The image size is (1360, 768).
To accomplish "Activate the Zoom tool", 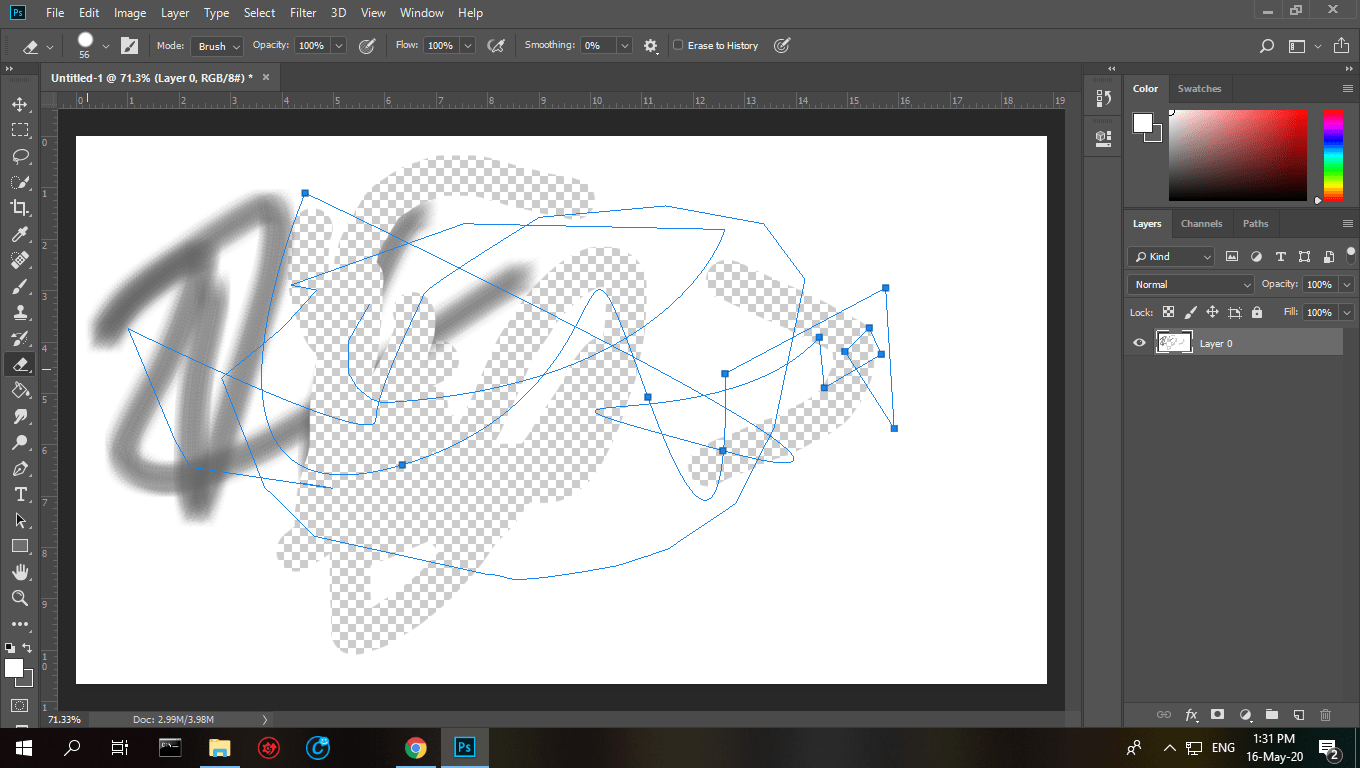I will point(20,598).
